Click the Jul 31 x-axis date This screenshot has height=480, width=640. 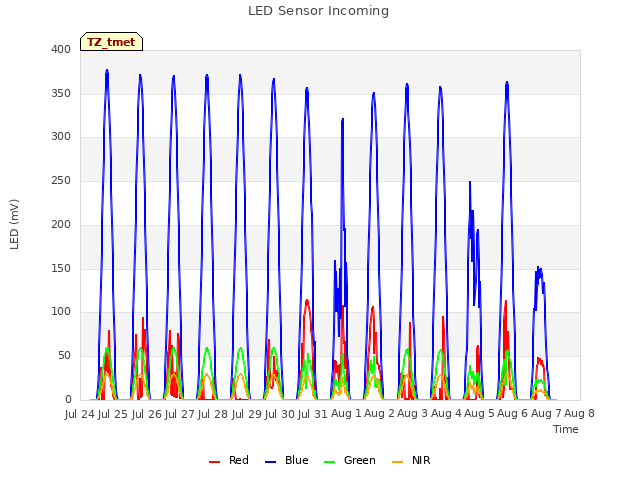(x=313, y=414)
